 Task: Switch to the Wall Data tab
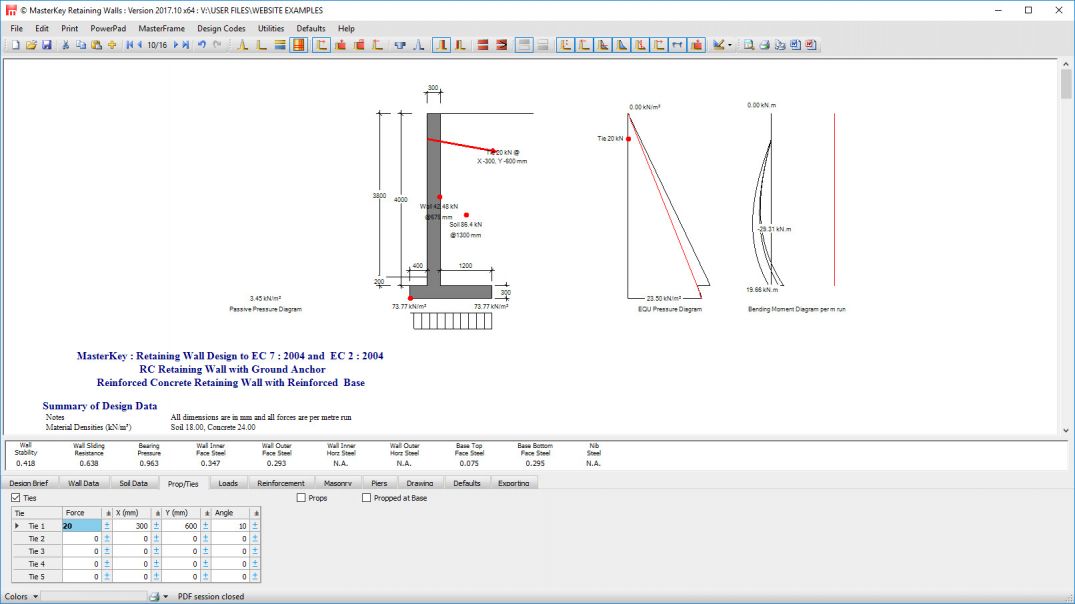84,483
